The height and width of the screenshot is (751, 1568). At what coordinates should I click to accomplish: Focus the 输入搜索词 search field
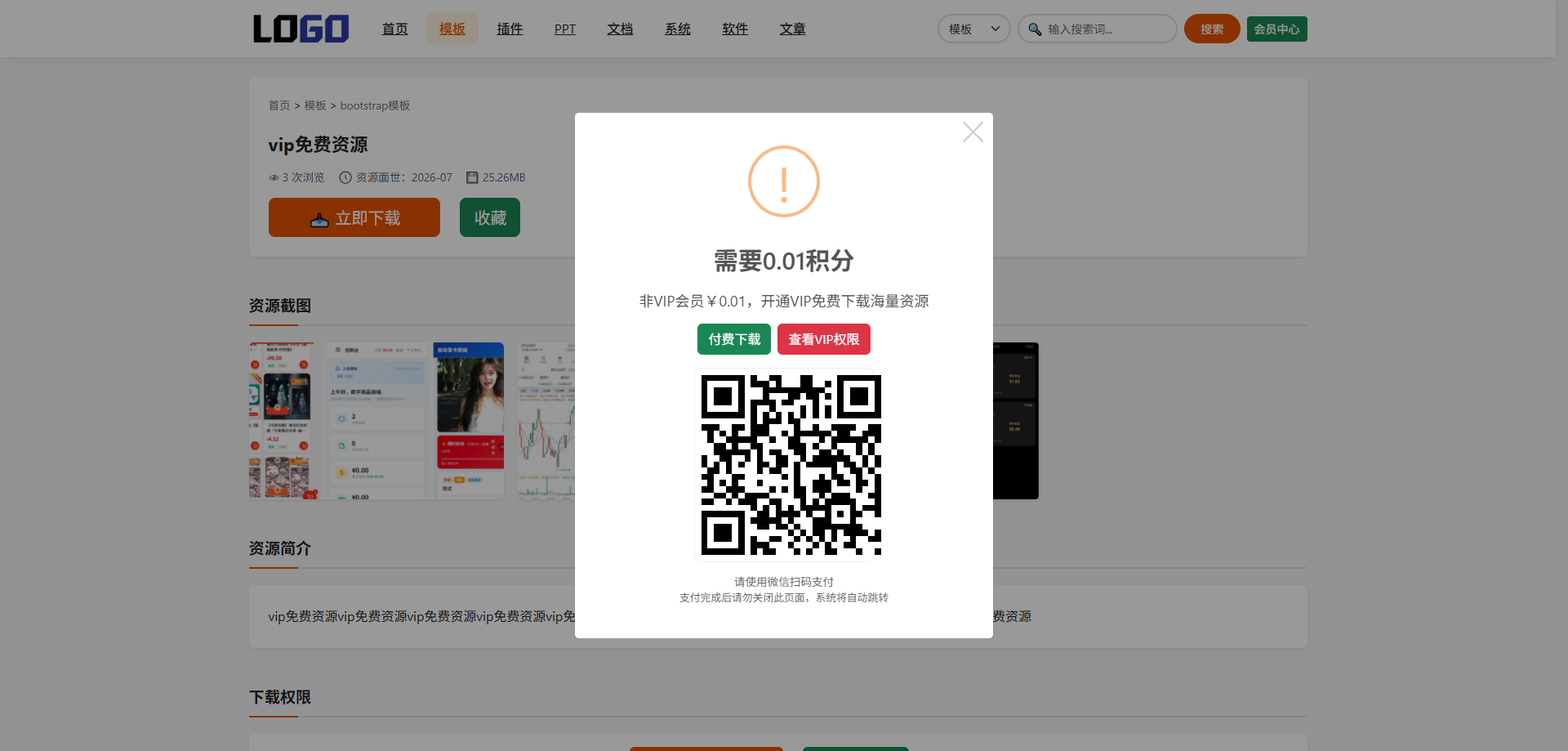(x=1098, y=29)
